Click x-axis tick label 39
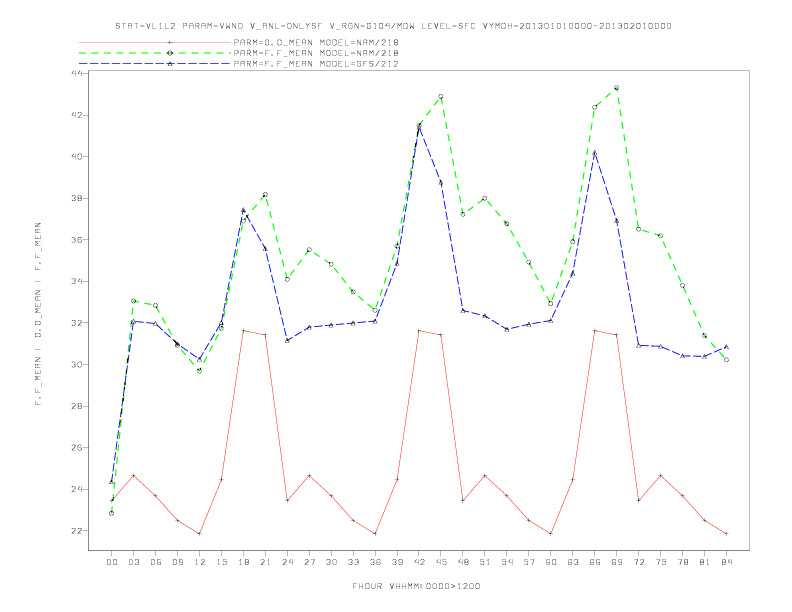The width and height of the screenshot is (792, 612). click(x=397, y=562)
